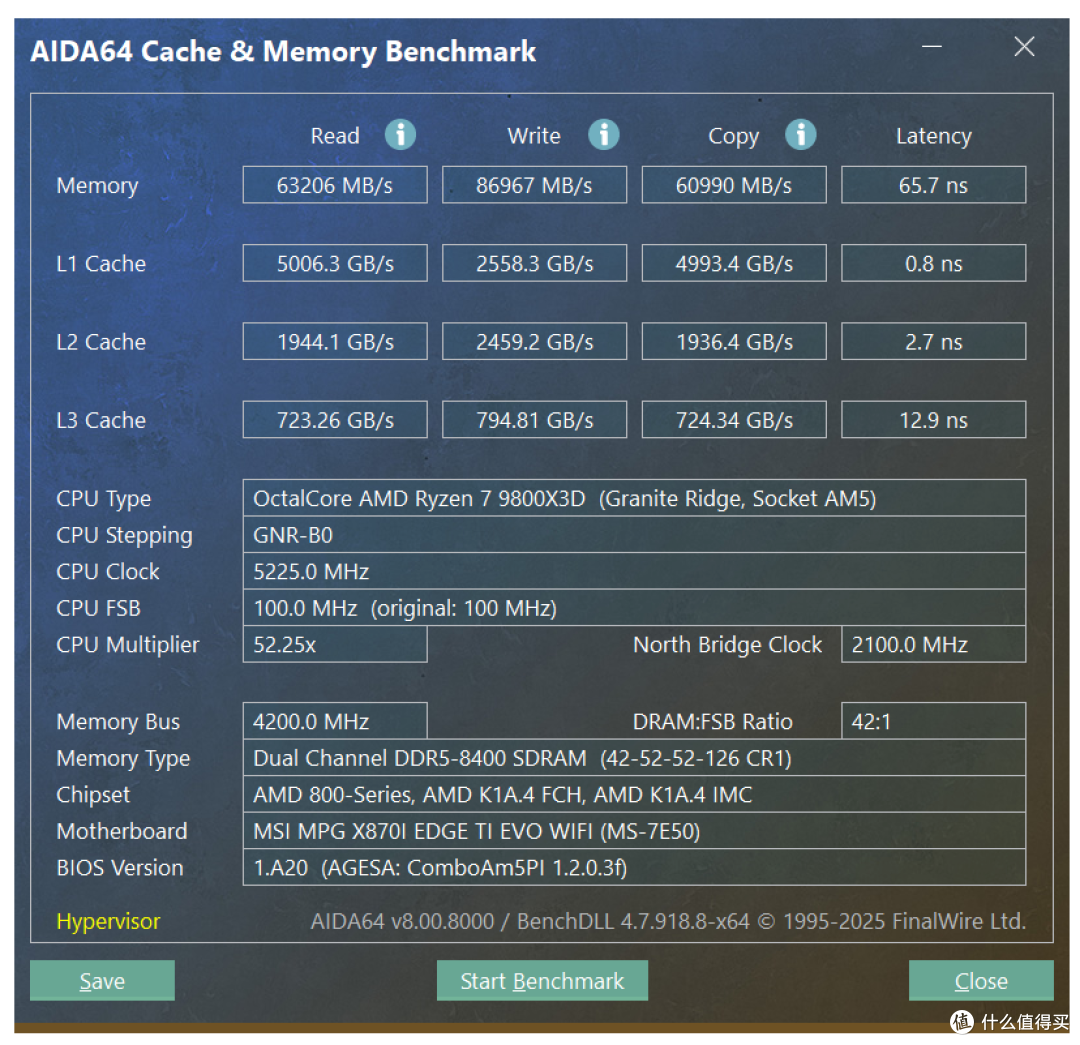Viewport: 1080px width, 1045px height.
Task: Click Chipset value AMD 800-Series
Action: (x=634, y=794)
